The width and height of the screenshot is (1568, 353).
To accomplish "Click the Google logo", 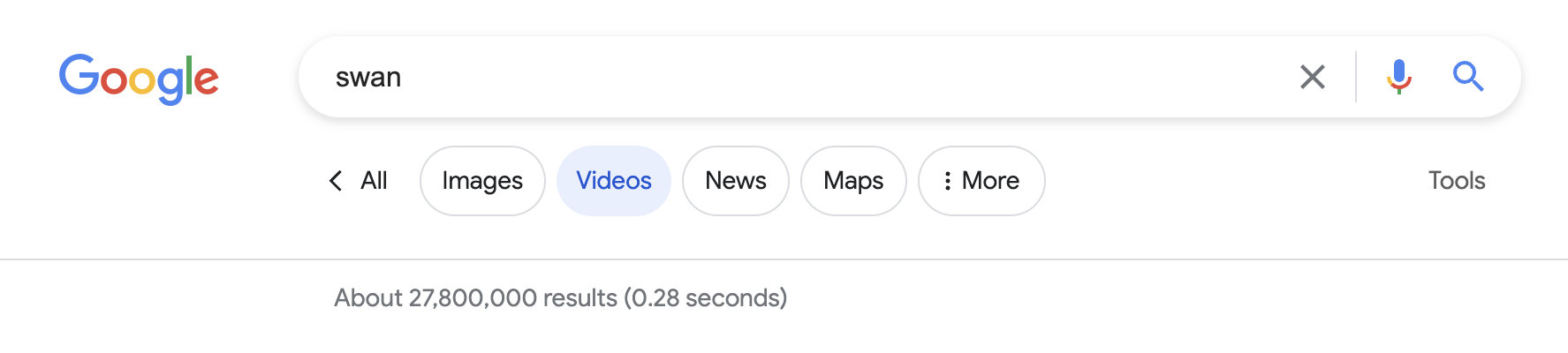I will pyautogui.click(x=139, y=78).
